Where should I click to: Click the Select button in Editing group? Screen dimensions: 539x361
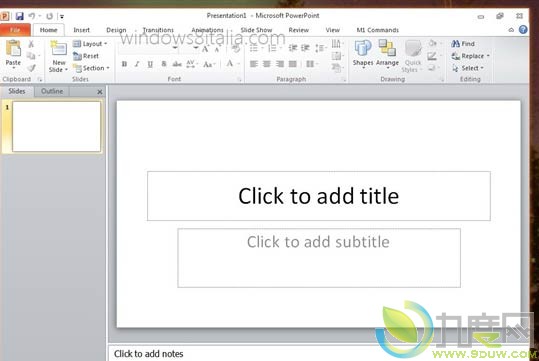point(468,68)
